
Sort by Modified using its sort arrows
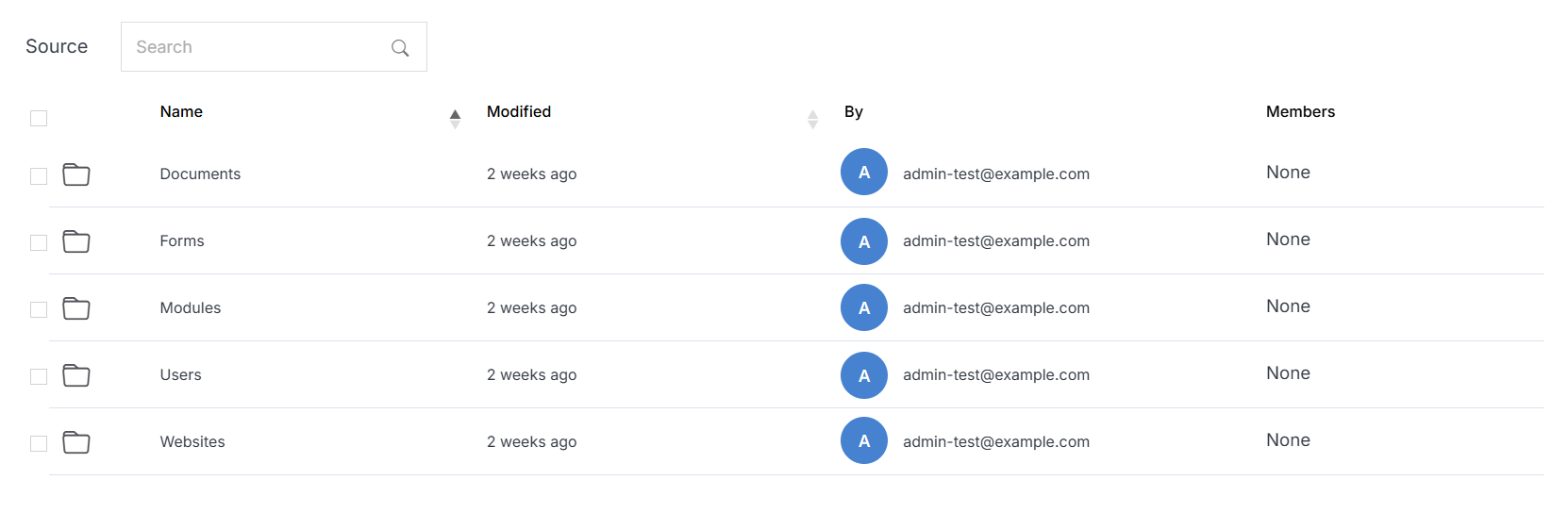[812, 119]
